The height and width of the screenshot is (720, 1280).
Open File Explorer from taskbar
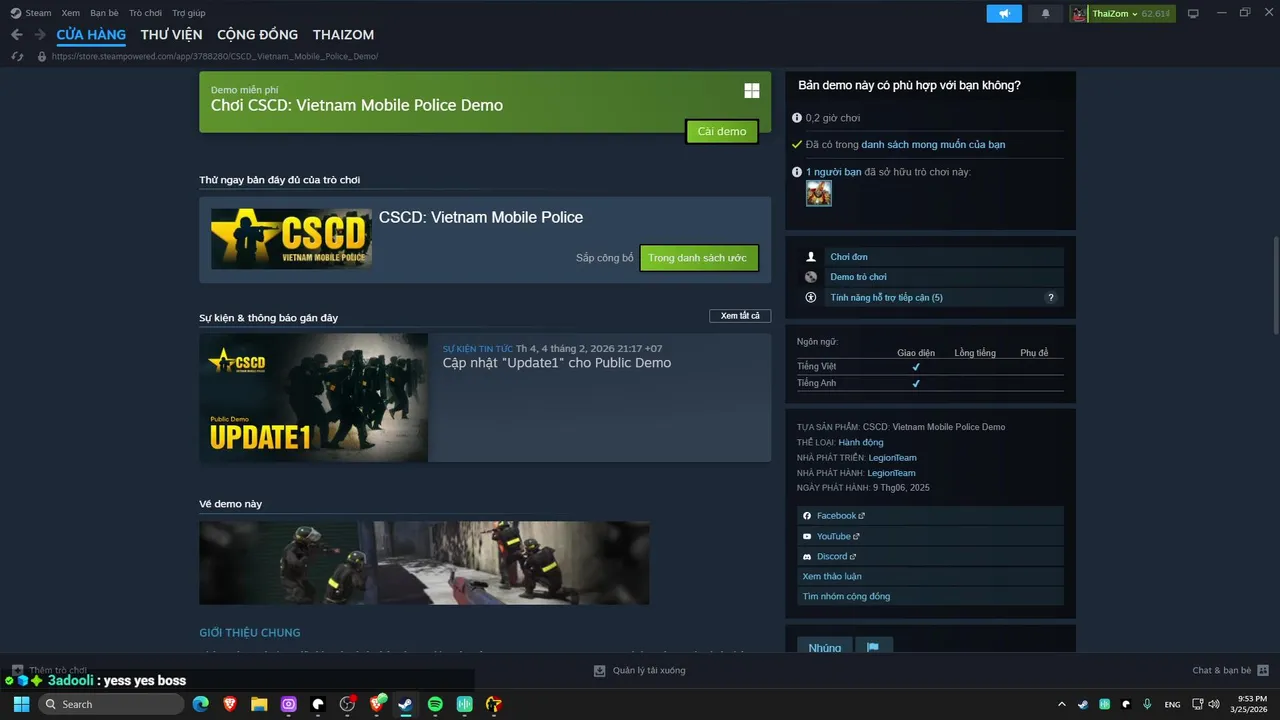[259, 704]
